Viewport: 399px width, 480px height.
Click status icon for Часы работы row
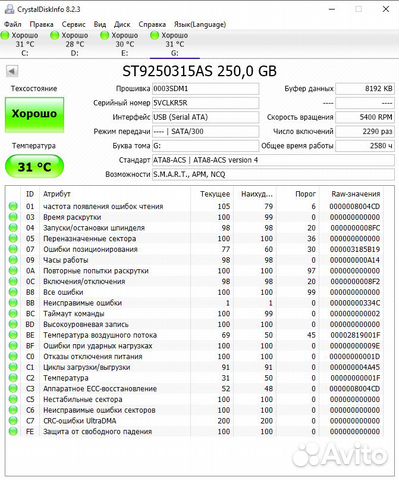pyautogui.click(x=13, y=260)
